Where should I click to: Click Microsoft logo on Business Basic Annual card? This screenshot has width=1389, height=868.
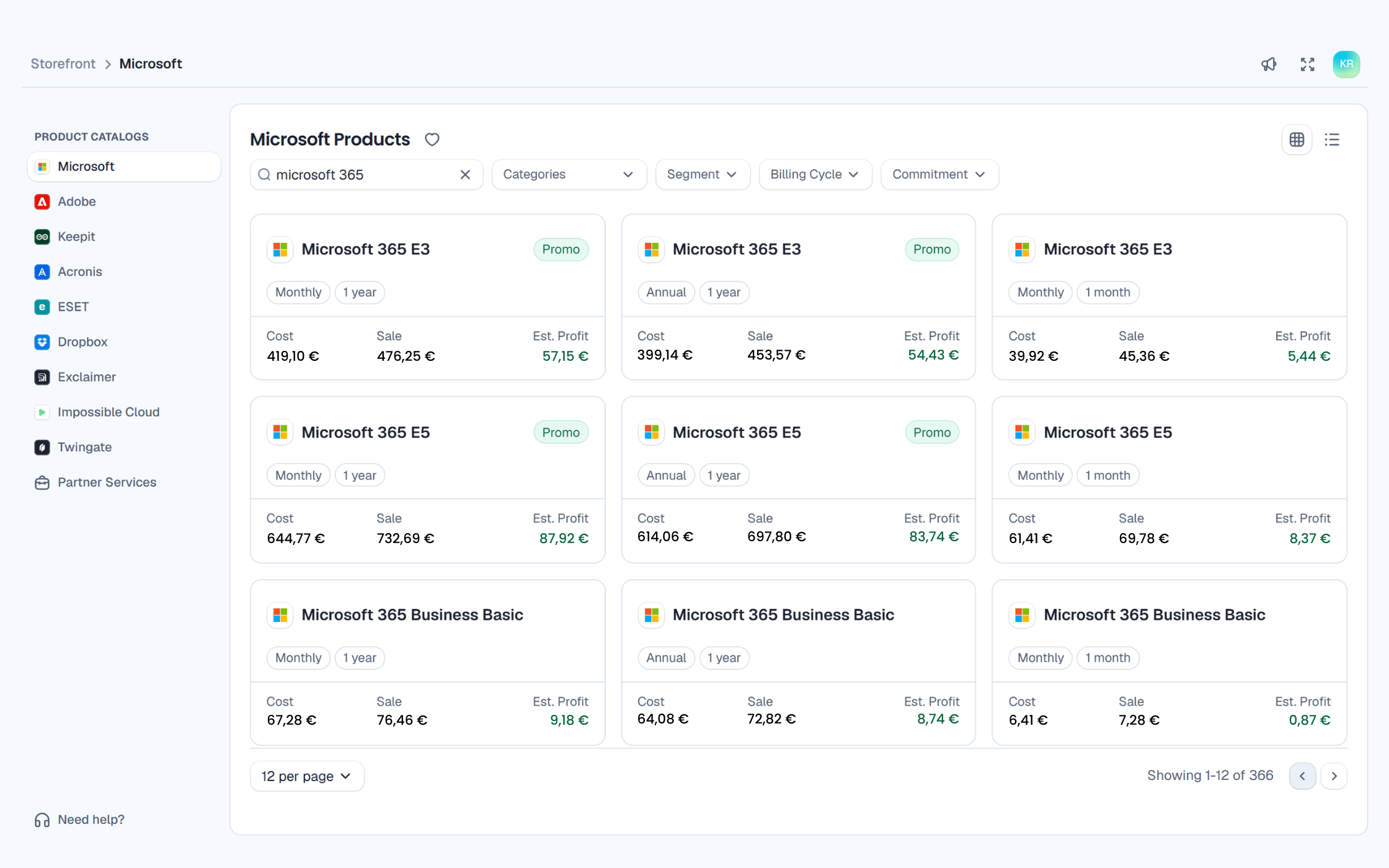[651, 614]
